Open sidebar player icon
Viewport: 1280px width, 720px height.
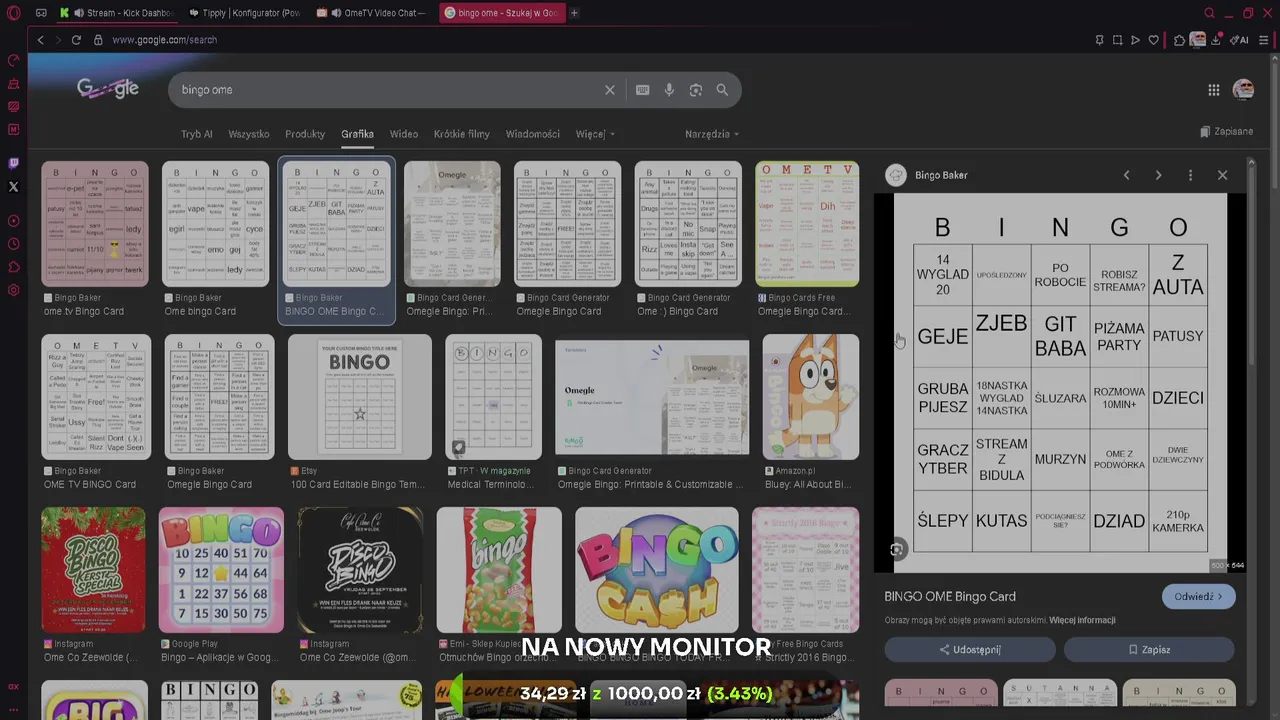[14, 221]
